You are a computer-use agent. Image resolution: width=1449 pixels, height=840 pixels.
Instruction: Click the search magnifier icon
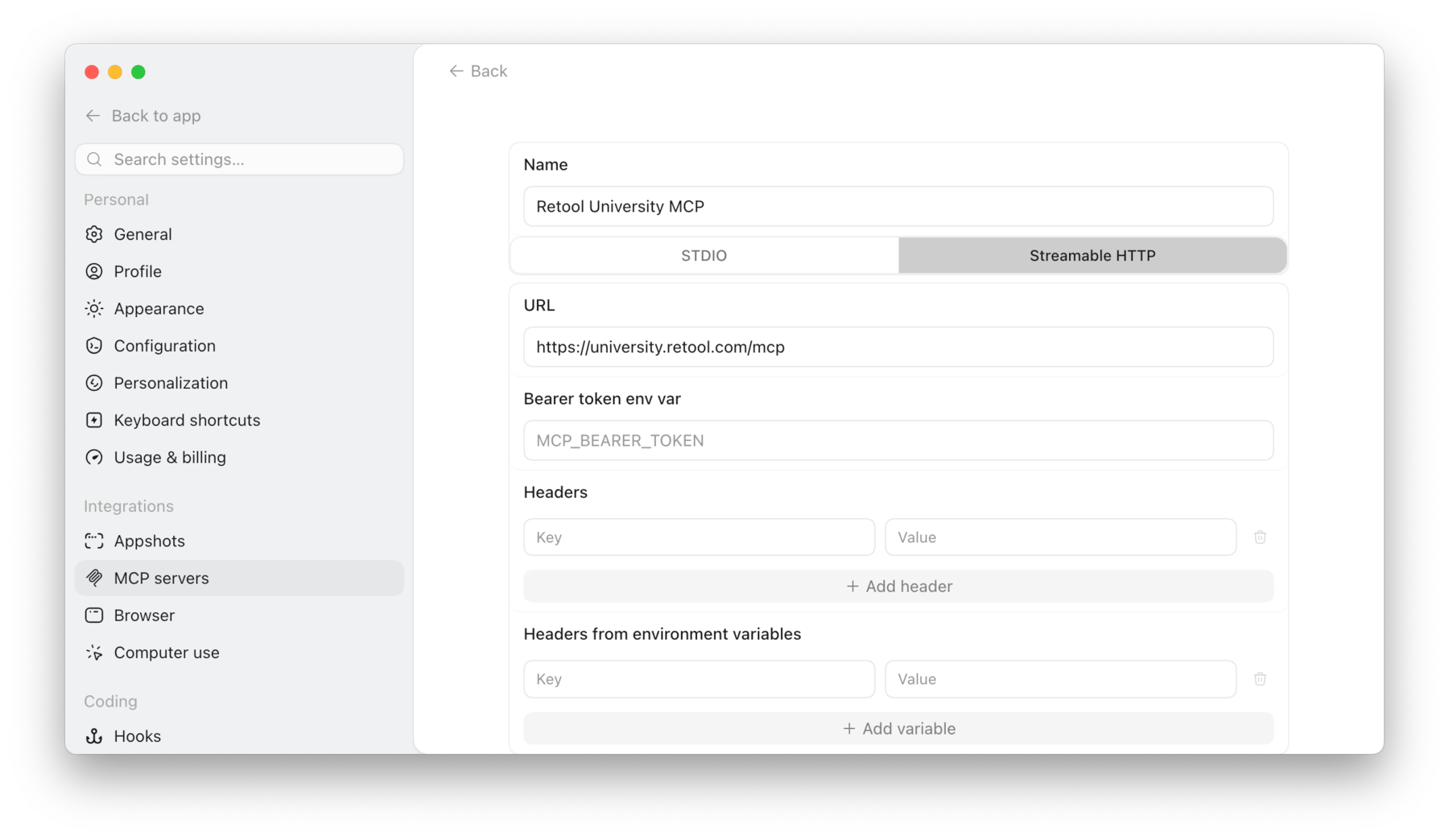click(x=94, y=159)
